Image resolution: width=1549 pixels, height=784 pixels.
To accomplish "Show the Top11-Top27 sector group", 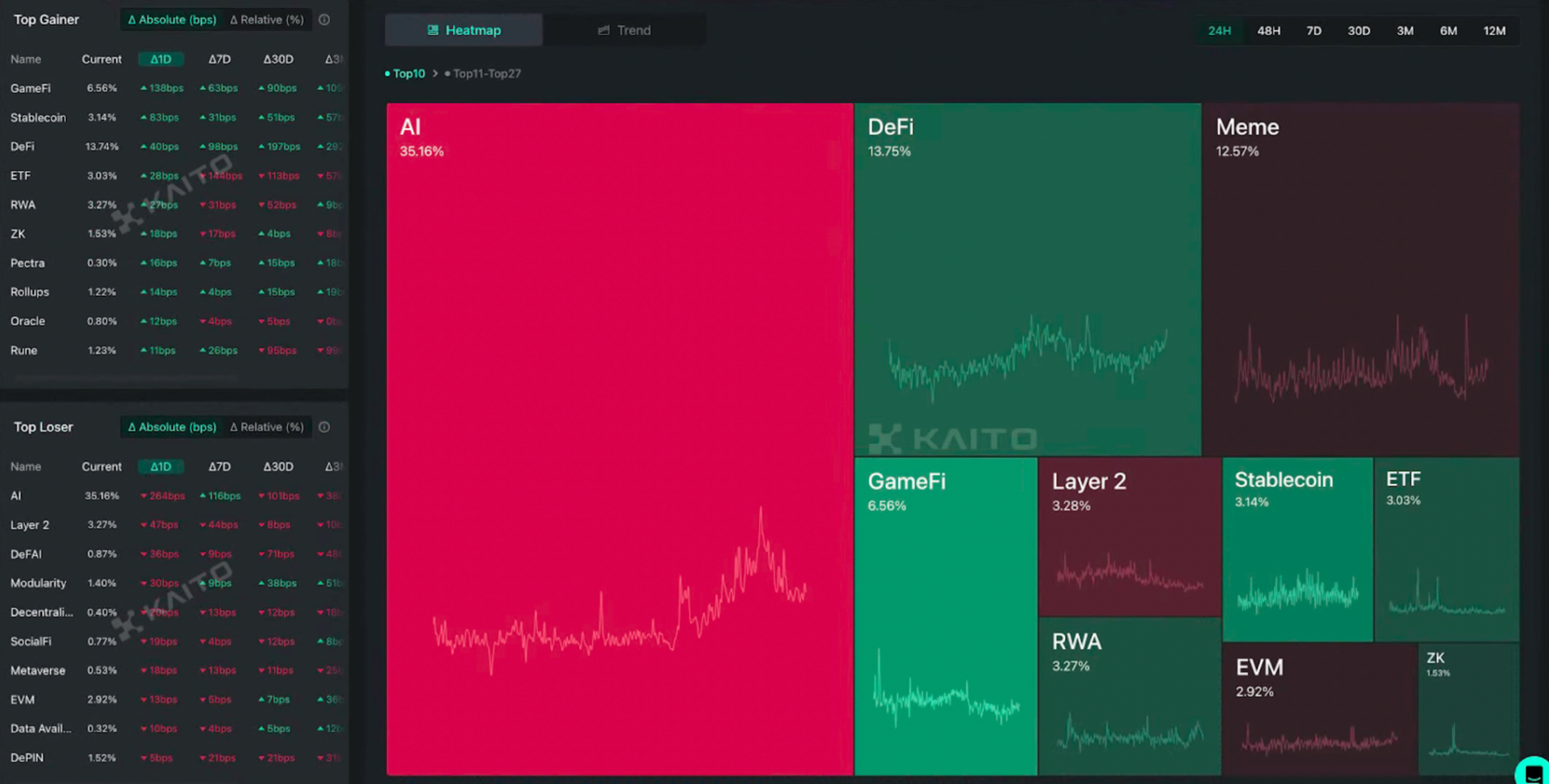I will 482,73.
